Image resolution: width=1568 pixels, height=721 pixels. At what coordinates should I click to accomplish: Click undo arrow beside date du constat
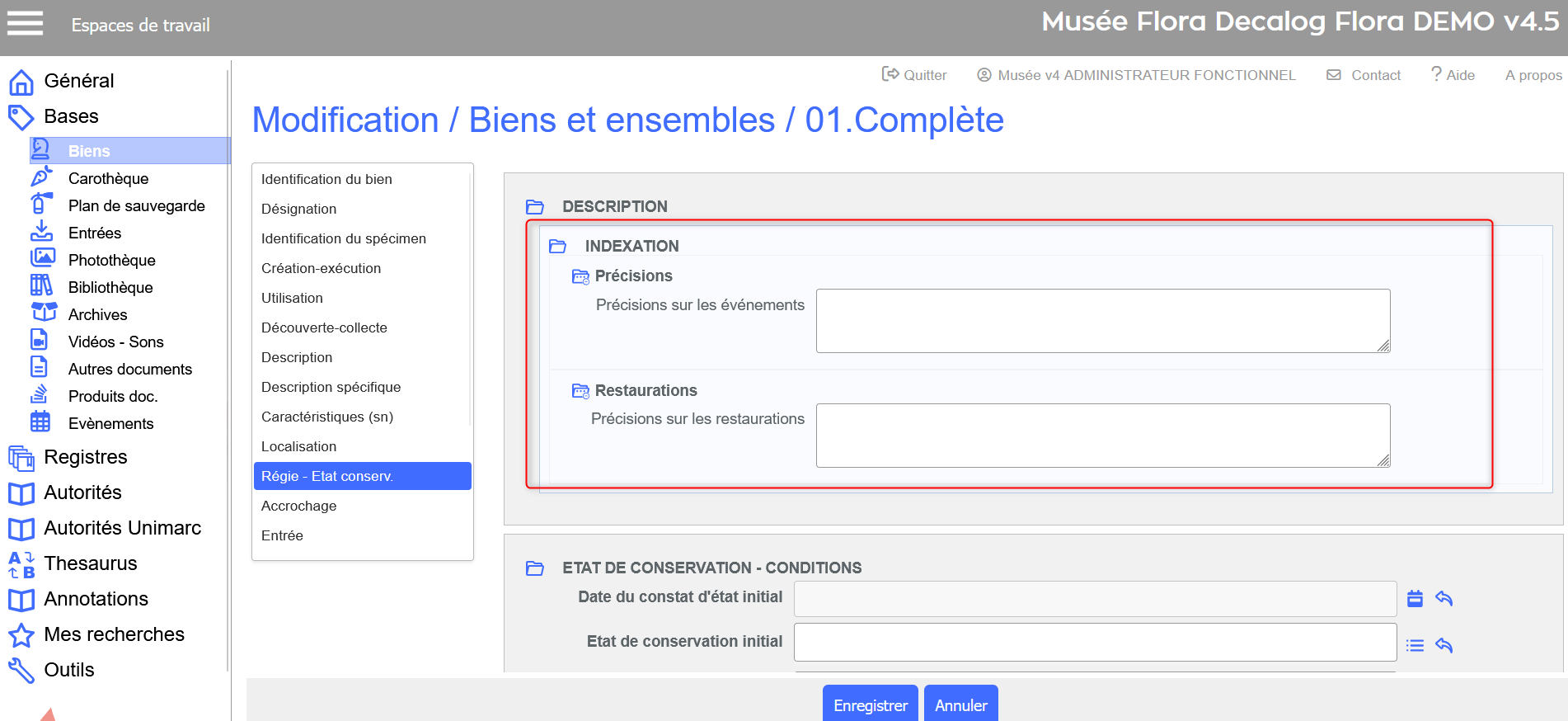tap(1444, 598)
